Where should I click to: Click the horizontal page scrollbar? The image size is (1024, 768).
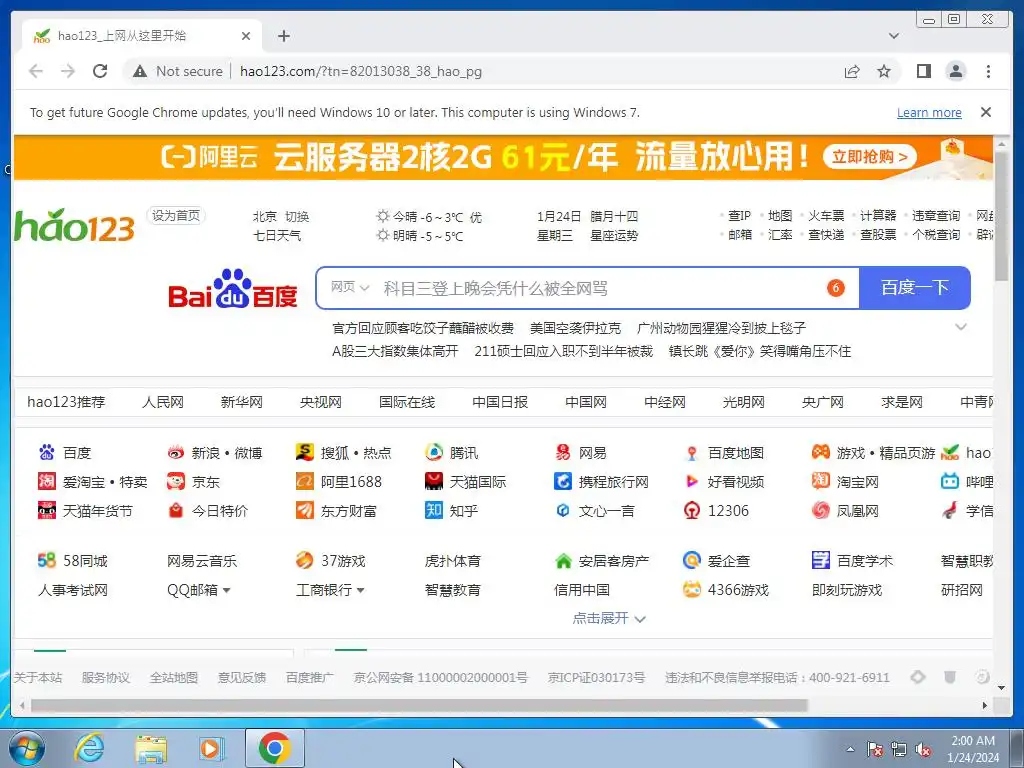pyautogui.click(x=419, y=705)
